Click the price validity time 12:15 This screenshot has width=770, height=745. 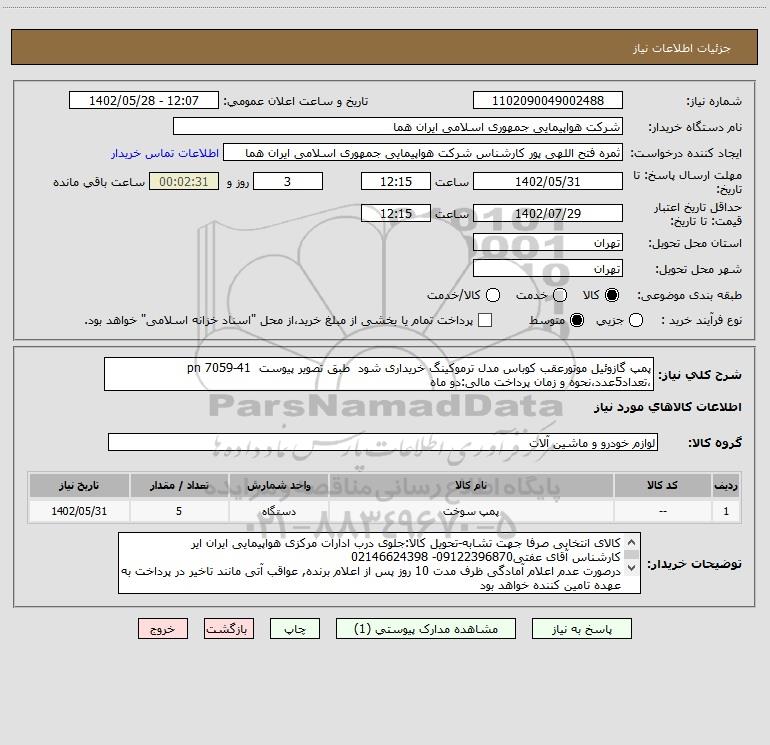396,213
